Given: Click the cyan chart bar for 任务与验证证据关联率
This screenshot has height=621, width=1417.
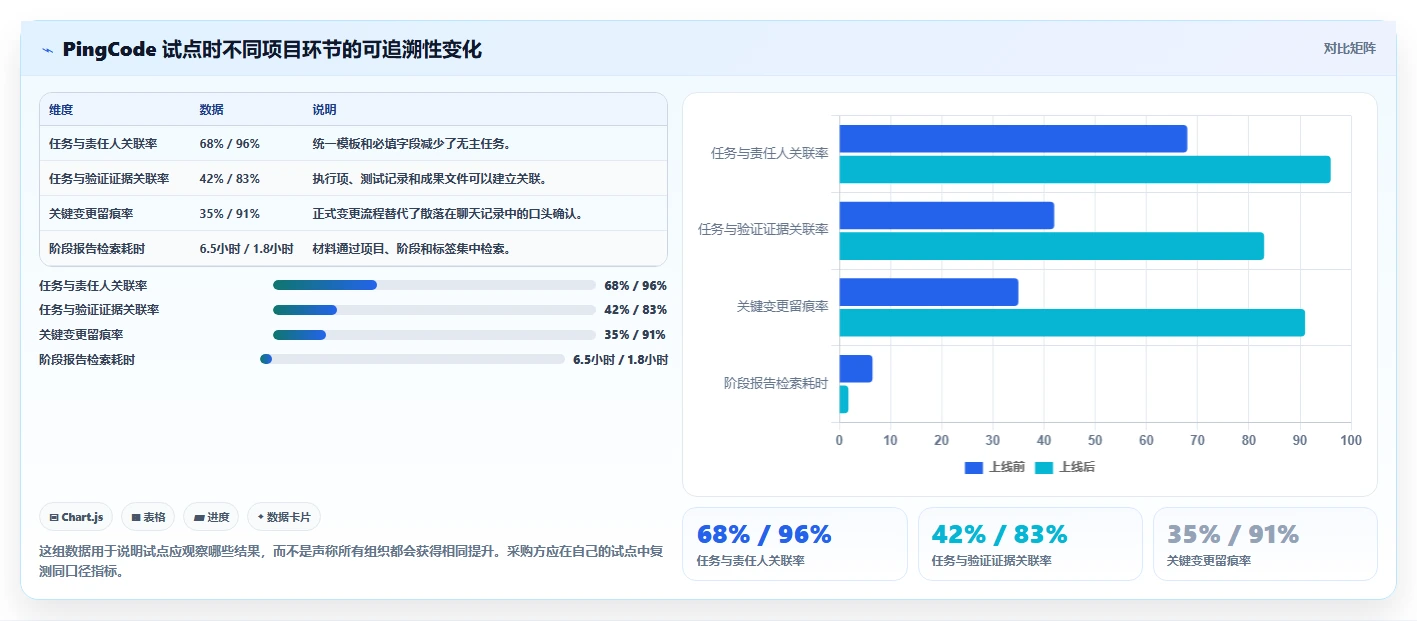Looking at the screenshot, I should point(1051,246).
